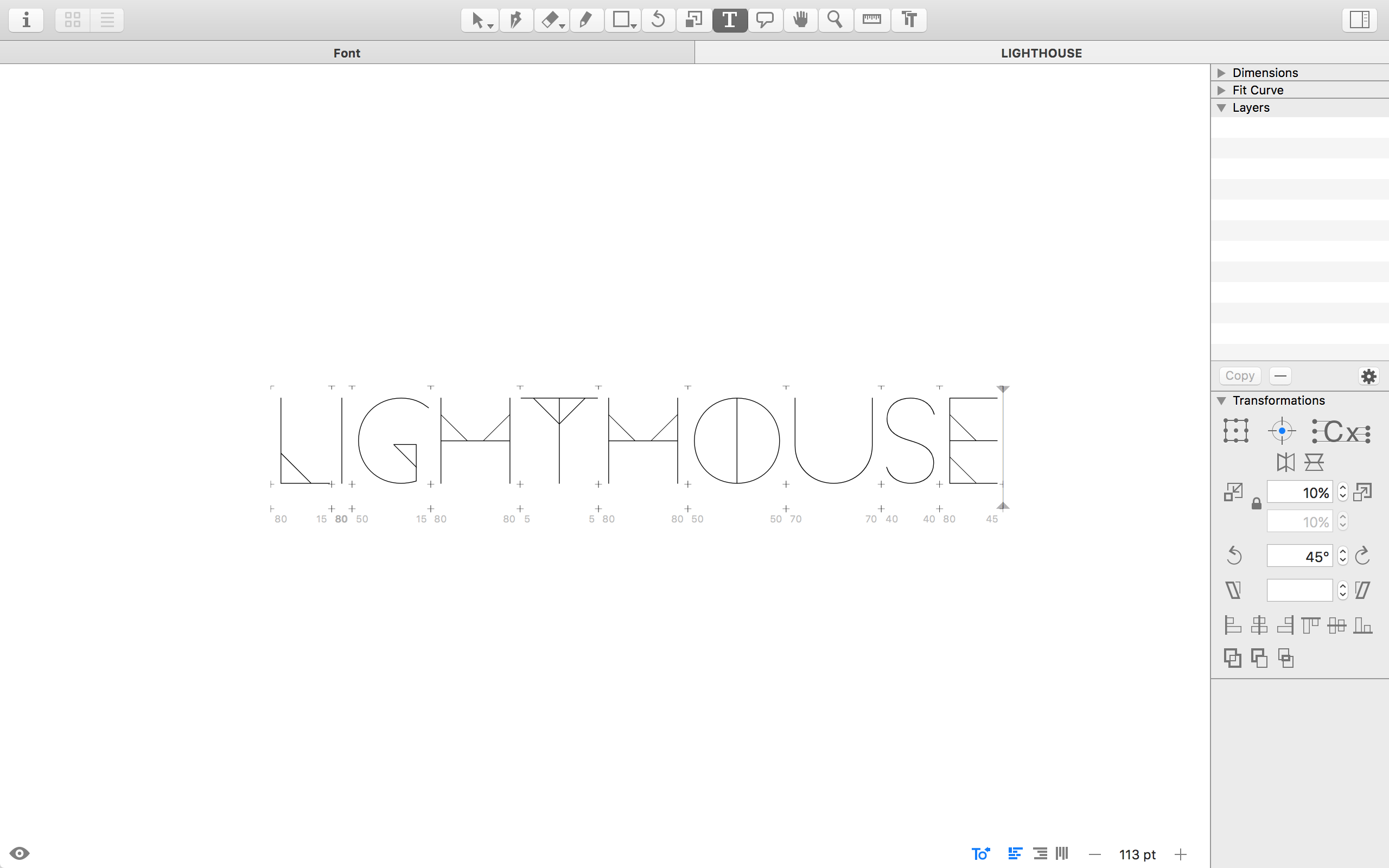Align selection vertical centers
This screenshot has height=868, width=1389.
(1337, 625)
